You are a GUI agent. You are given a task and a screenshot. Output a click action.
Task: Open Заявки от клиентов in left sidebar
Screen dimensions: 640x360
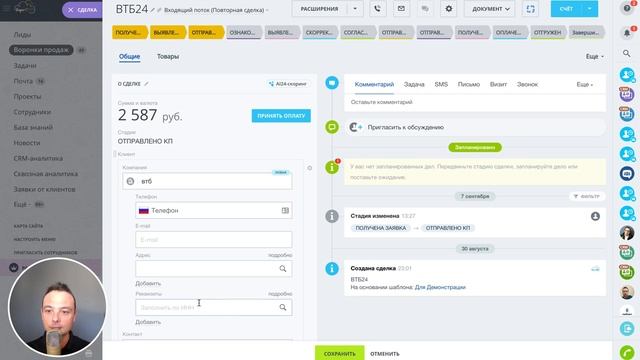tap(44, 189)
